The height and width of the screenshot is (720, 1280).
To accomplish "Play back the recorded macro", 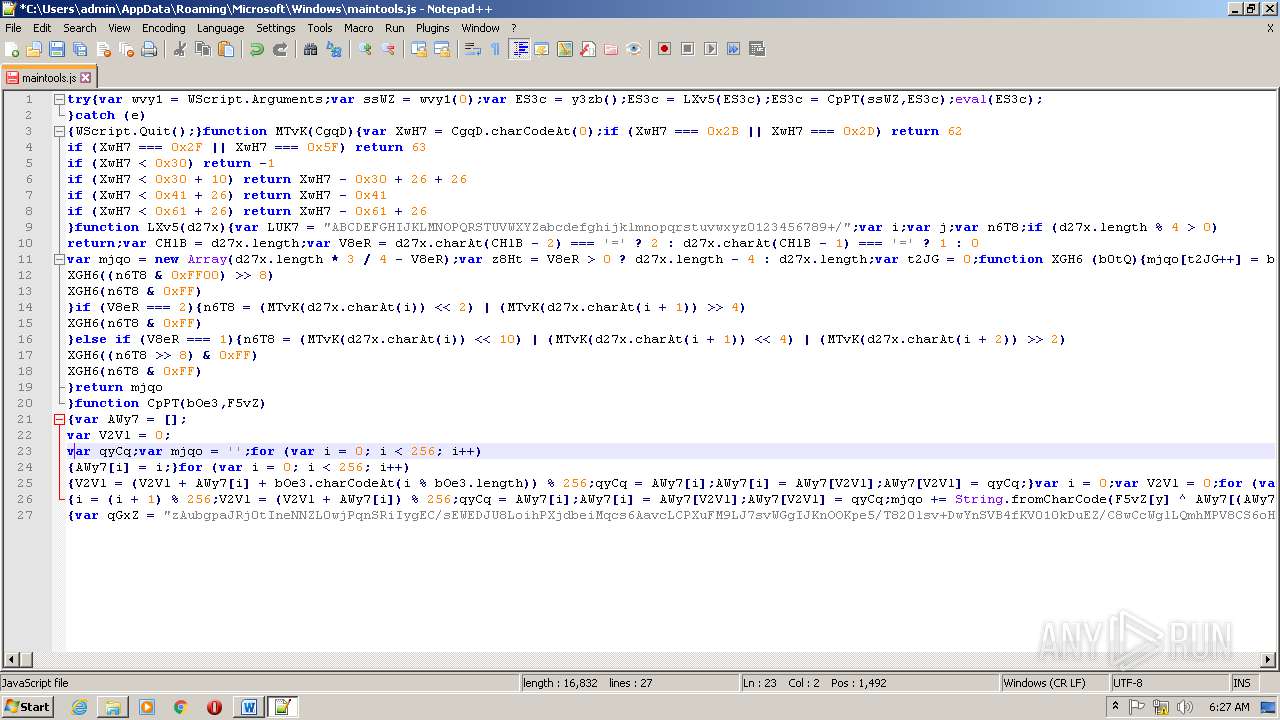I will point(710,49).
